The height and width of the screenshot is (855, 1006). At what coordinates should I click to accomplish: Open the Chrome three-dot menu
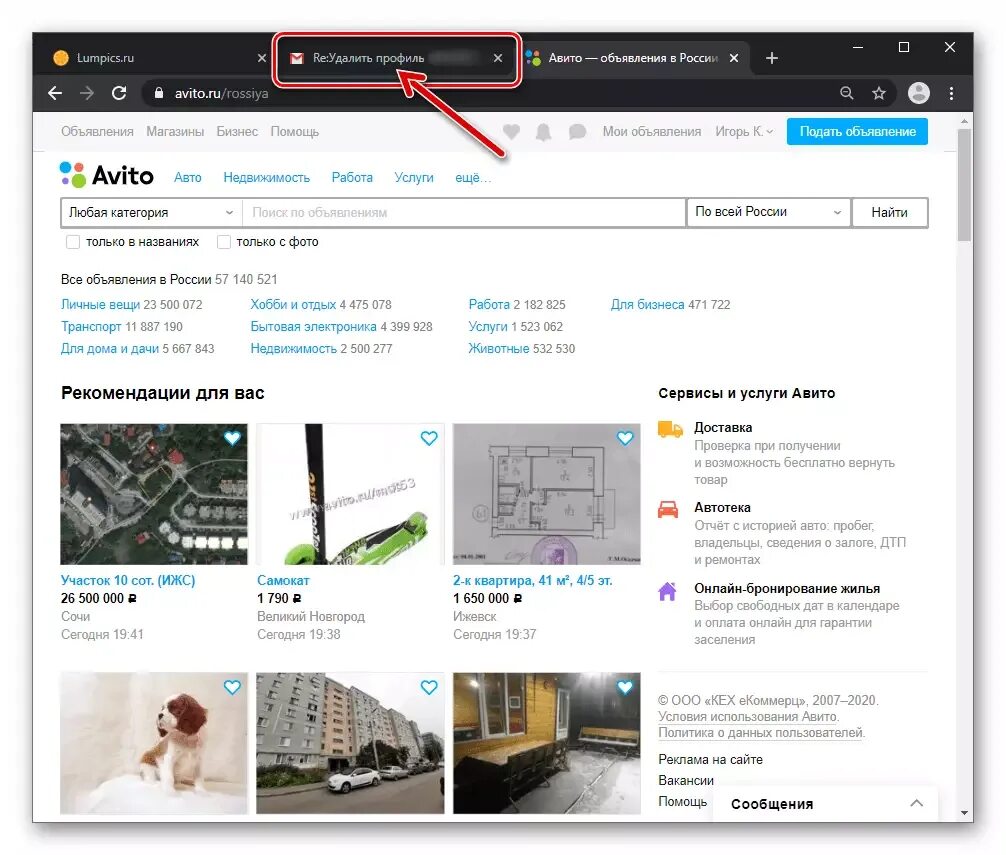pyautogui.click(x=951, y=94)
